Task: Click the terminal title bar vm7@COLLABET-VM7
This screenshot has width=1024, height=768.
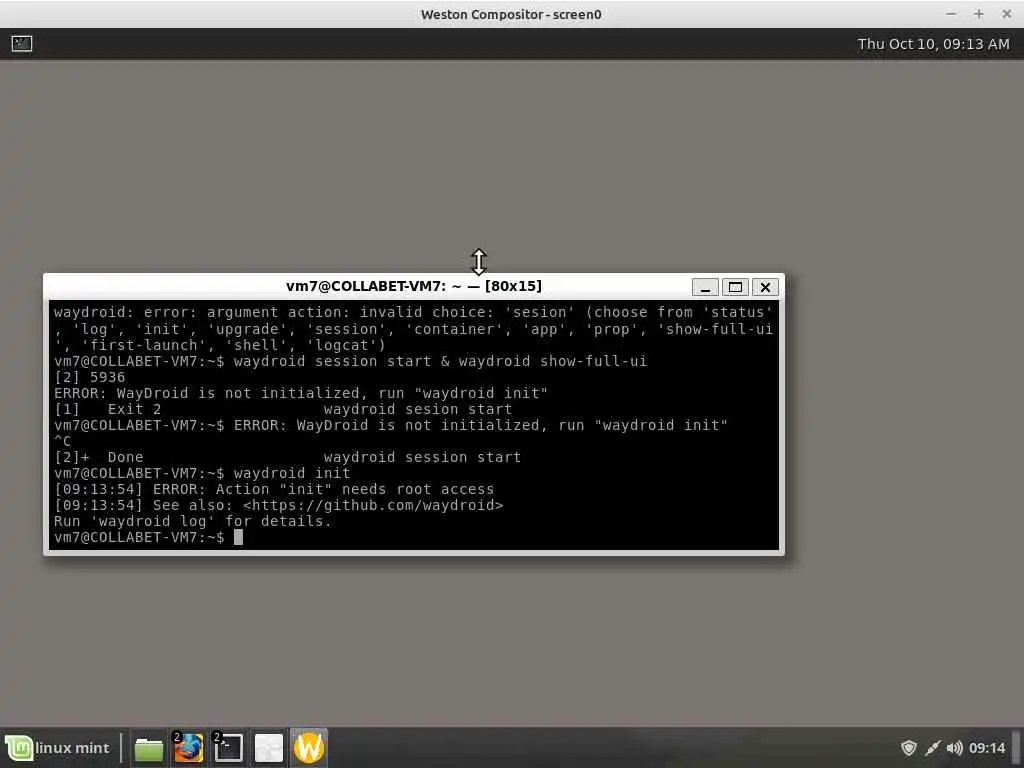Action: click(413, 286)
